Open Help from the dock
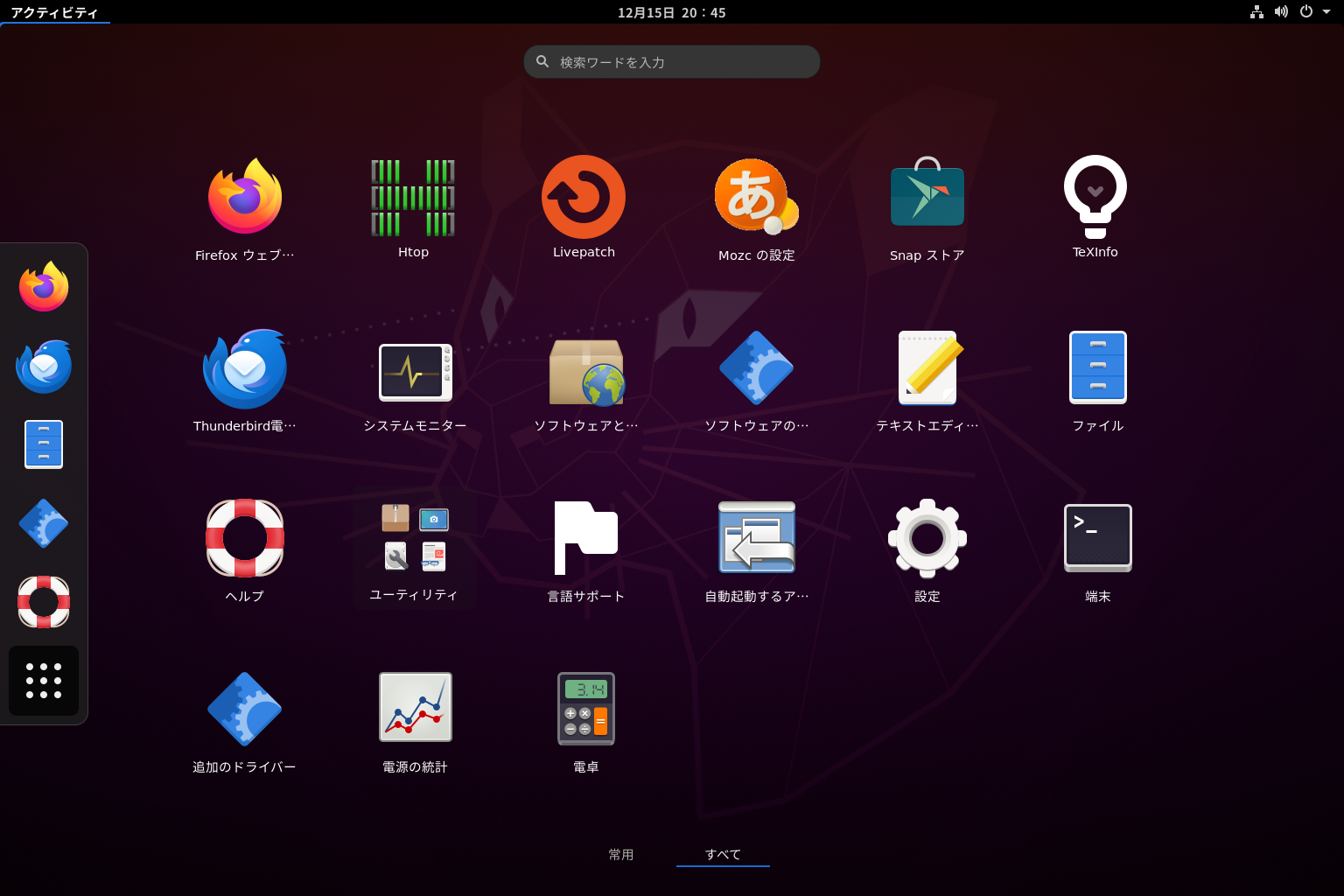The width and height of the screenshot is (1344, 896). (x=44, y=602)
